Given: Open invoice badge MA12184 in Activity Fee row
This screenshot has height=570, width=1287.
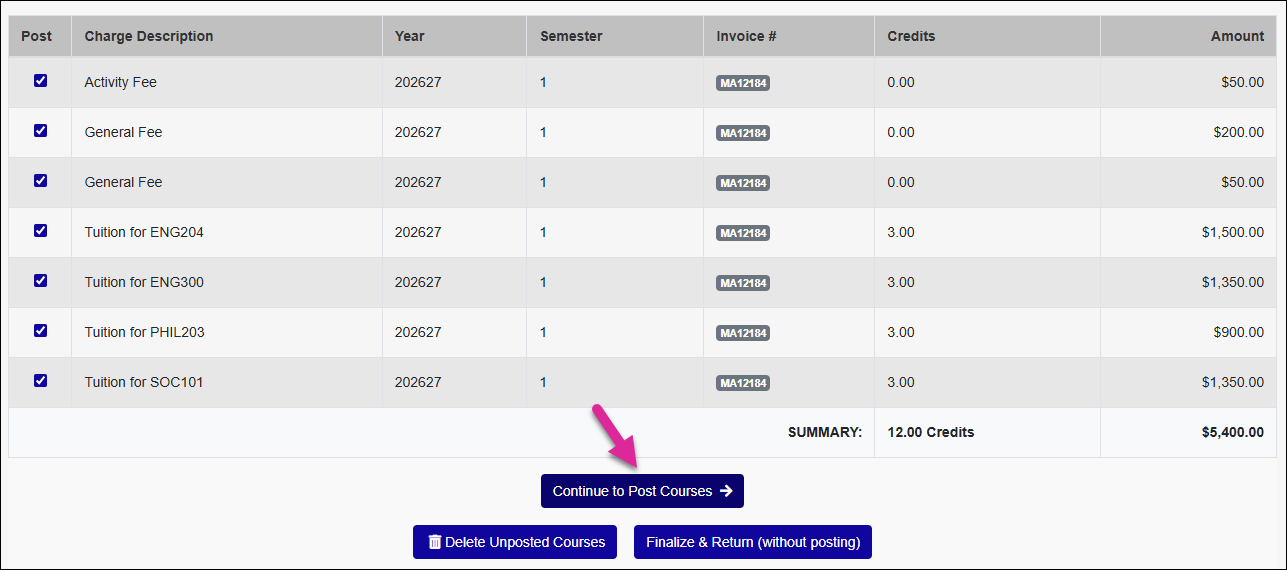Looking at the screenshot, I should [743, 83].
